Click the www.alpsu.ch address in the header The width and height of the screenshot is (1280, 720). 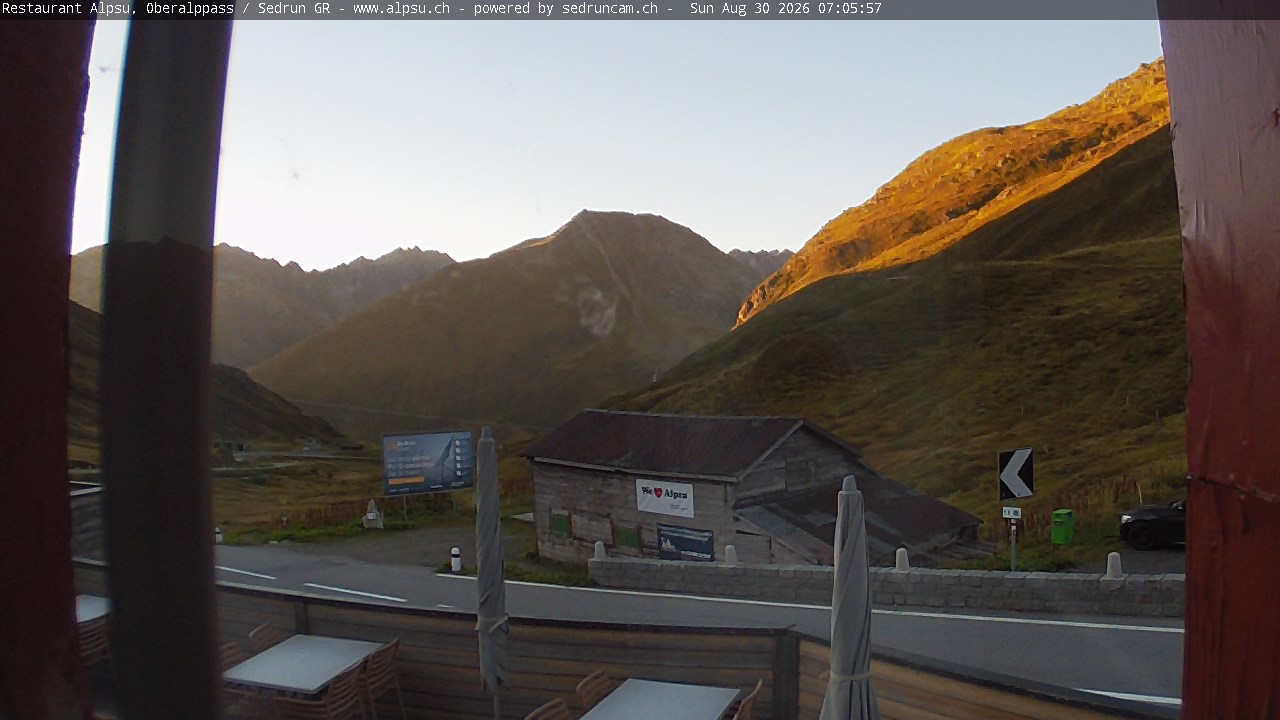tap(401, 9)
